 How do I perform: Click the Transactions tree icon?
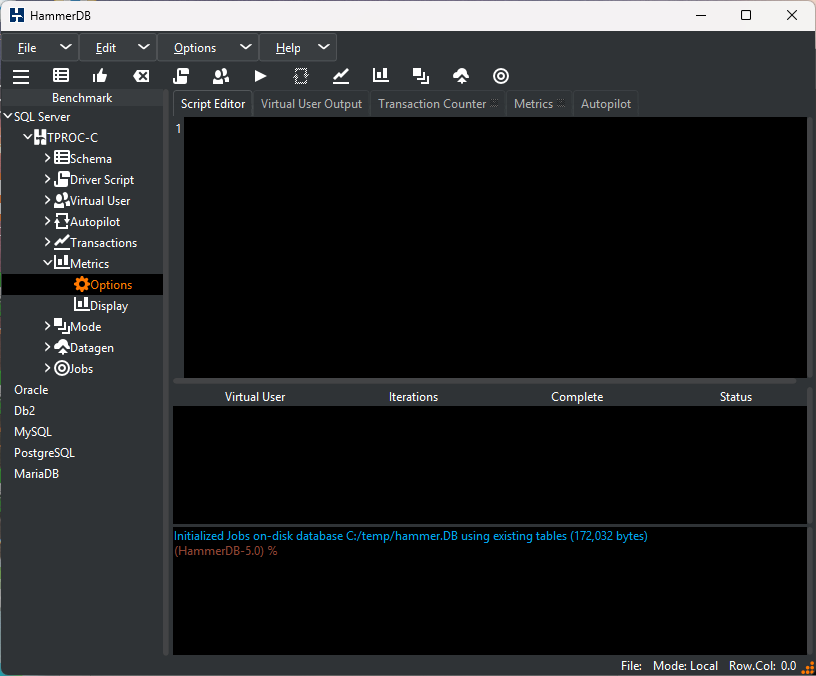point(62,241)
